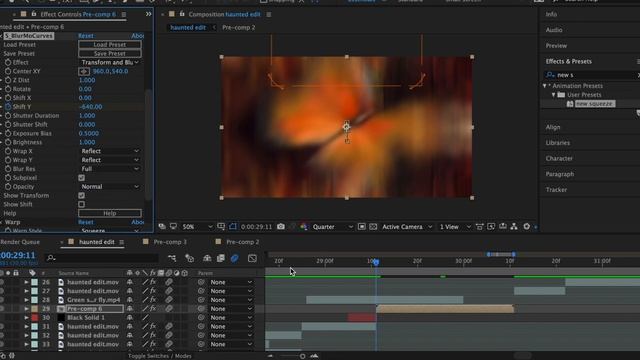Open the show channel color management icon

coord(304,227)
